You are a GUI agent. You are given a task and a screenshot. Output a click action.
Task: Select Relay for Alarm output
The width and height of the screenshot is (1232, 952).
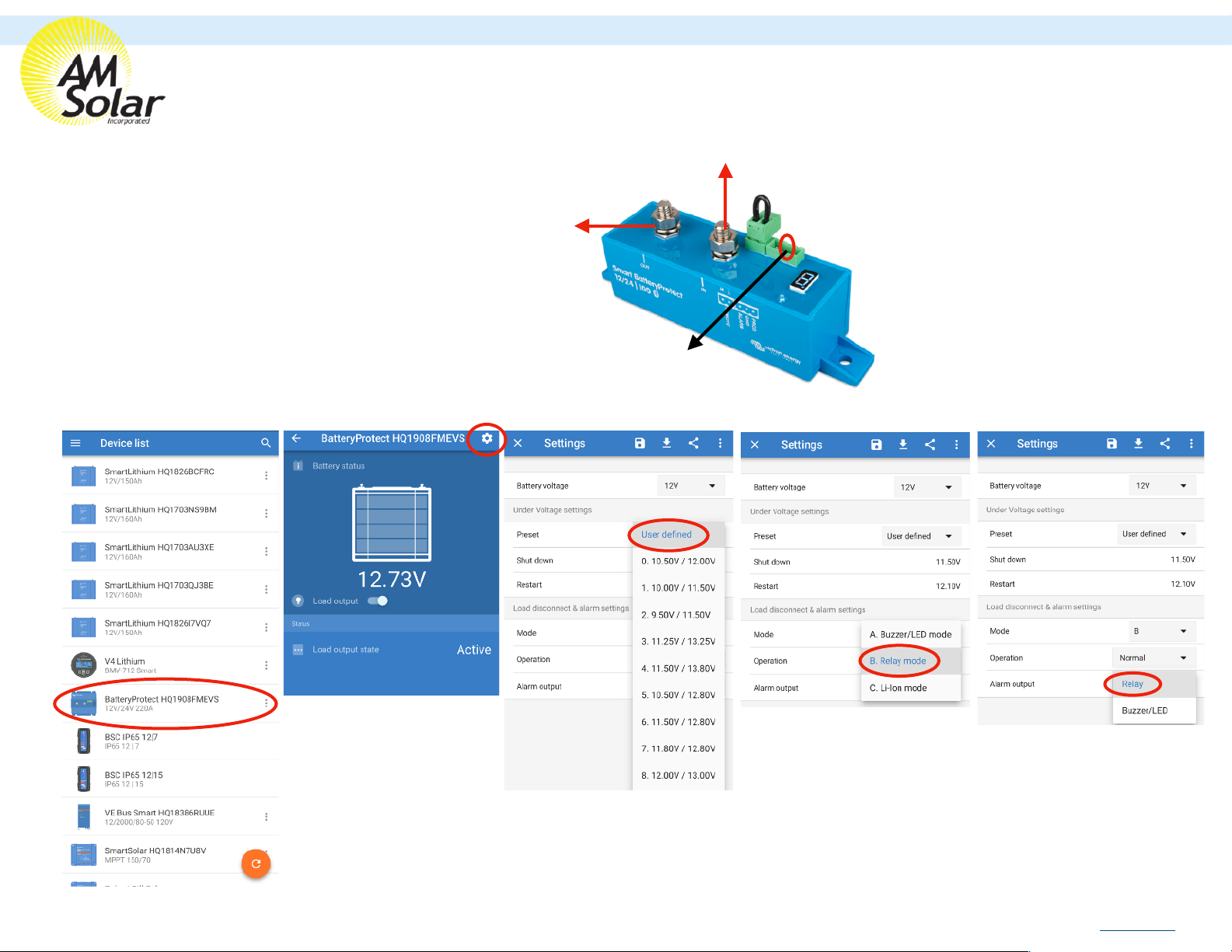point(1154,684)
